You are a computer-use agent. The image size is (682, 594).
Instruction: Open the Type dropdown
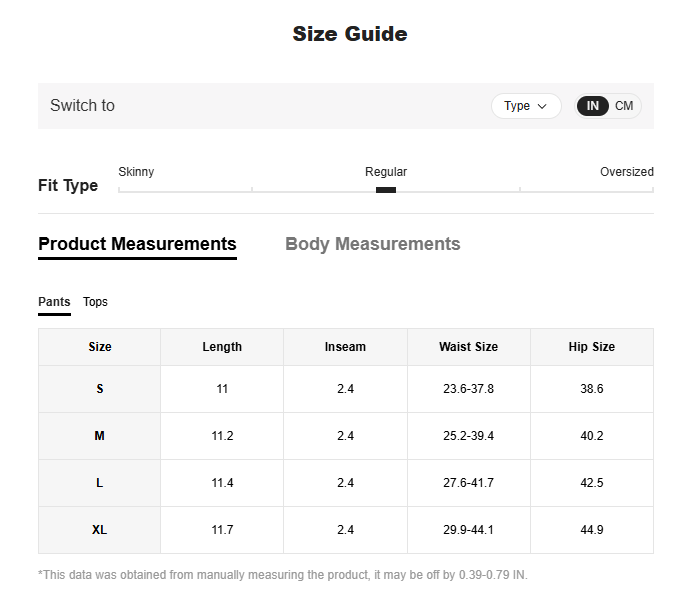click(x=526, y=106)
